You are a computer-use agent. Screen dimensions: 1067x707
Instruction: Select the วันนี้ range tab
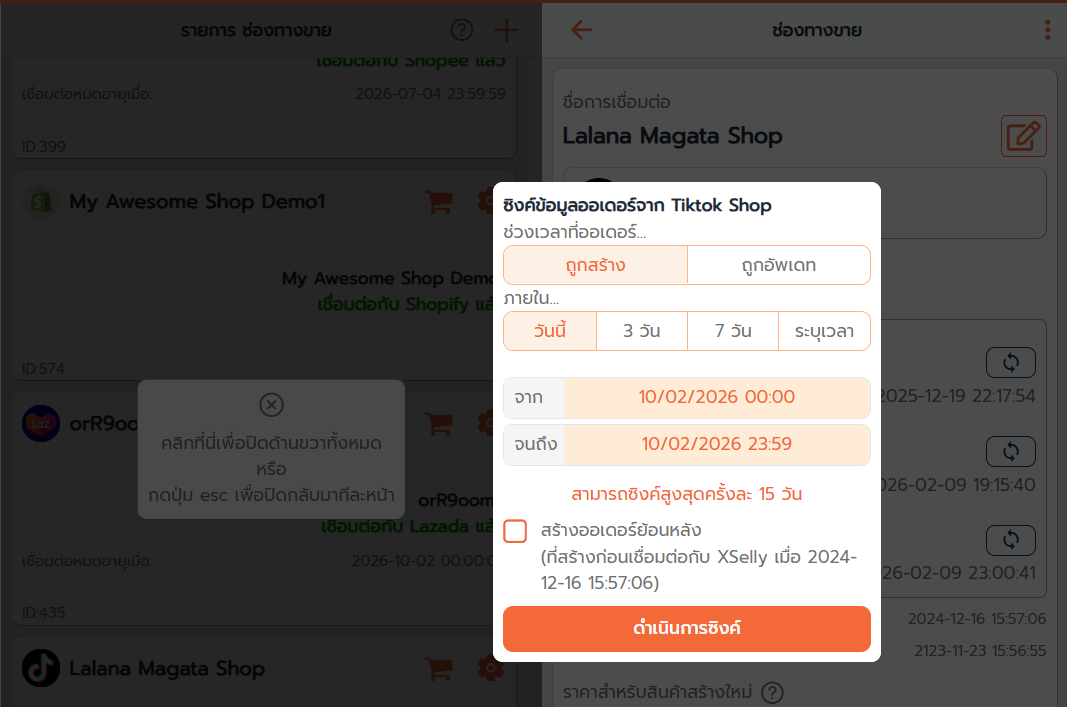point(550,331)
